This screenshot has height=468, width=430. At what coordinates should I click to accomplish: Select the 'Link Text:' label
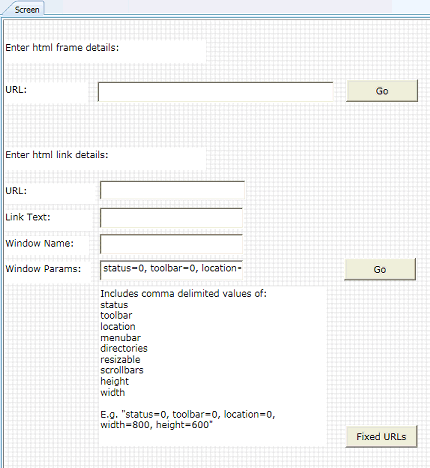tap(28, 217)
